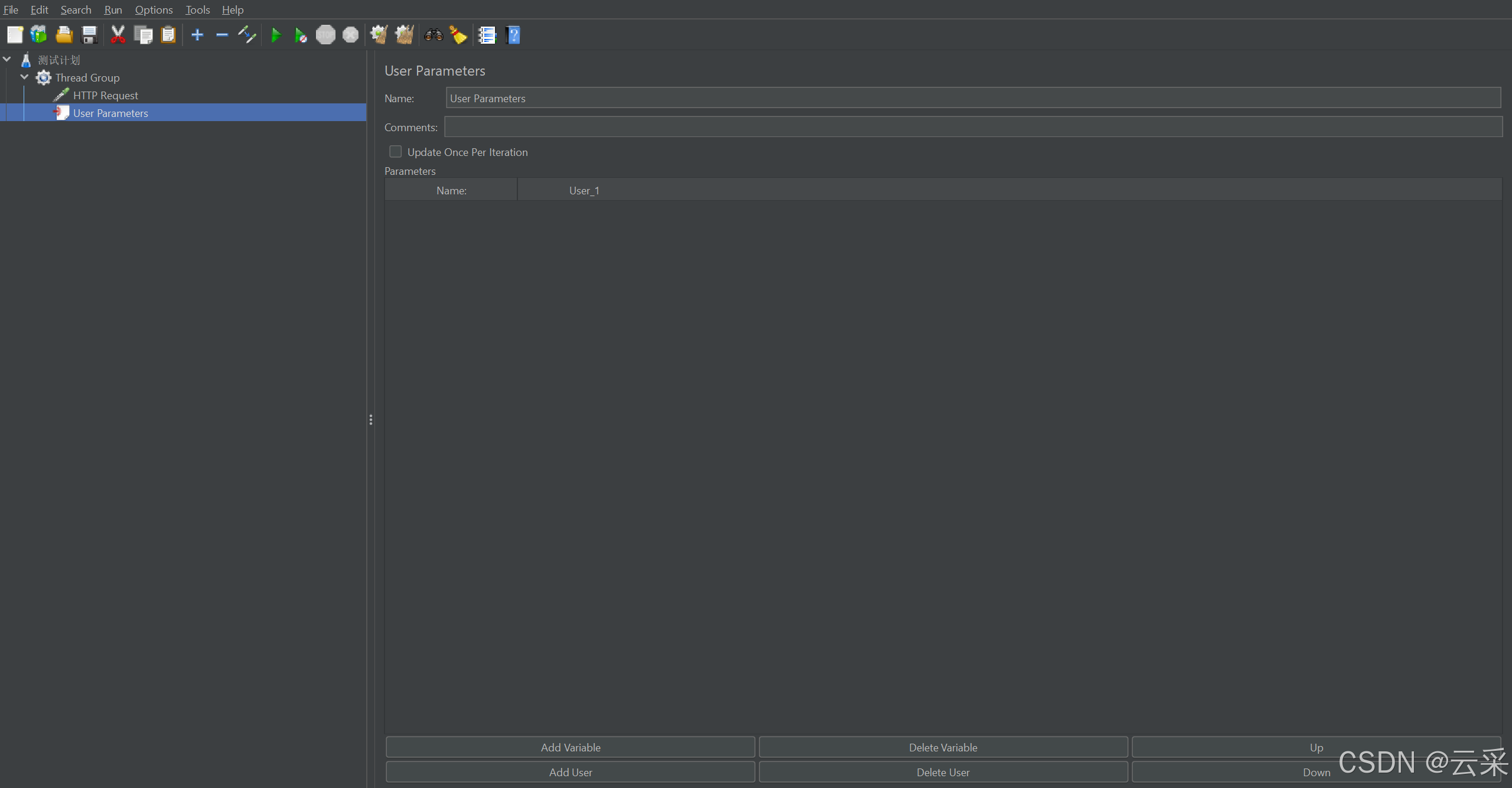Click the Stop test icon
This screenshot has width=1512, height=788.
pyautogui.click(x=325, y=35)
